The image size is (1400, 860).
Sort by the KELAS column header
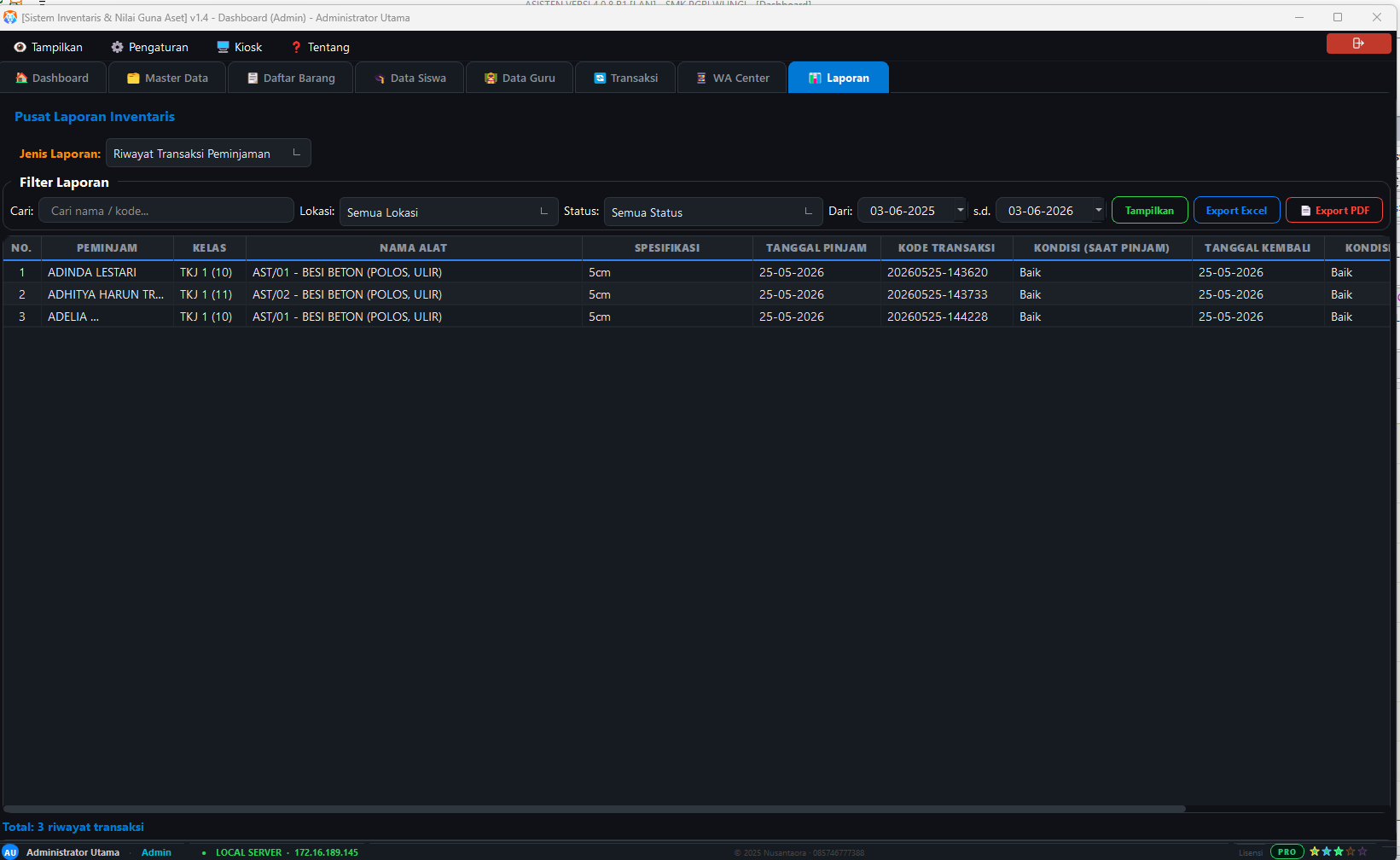pyautogui.click(x=210, y=248)
